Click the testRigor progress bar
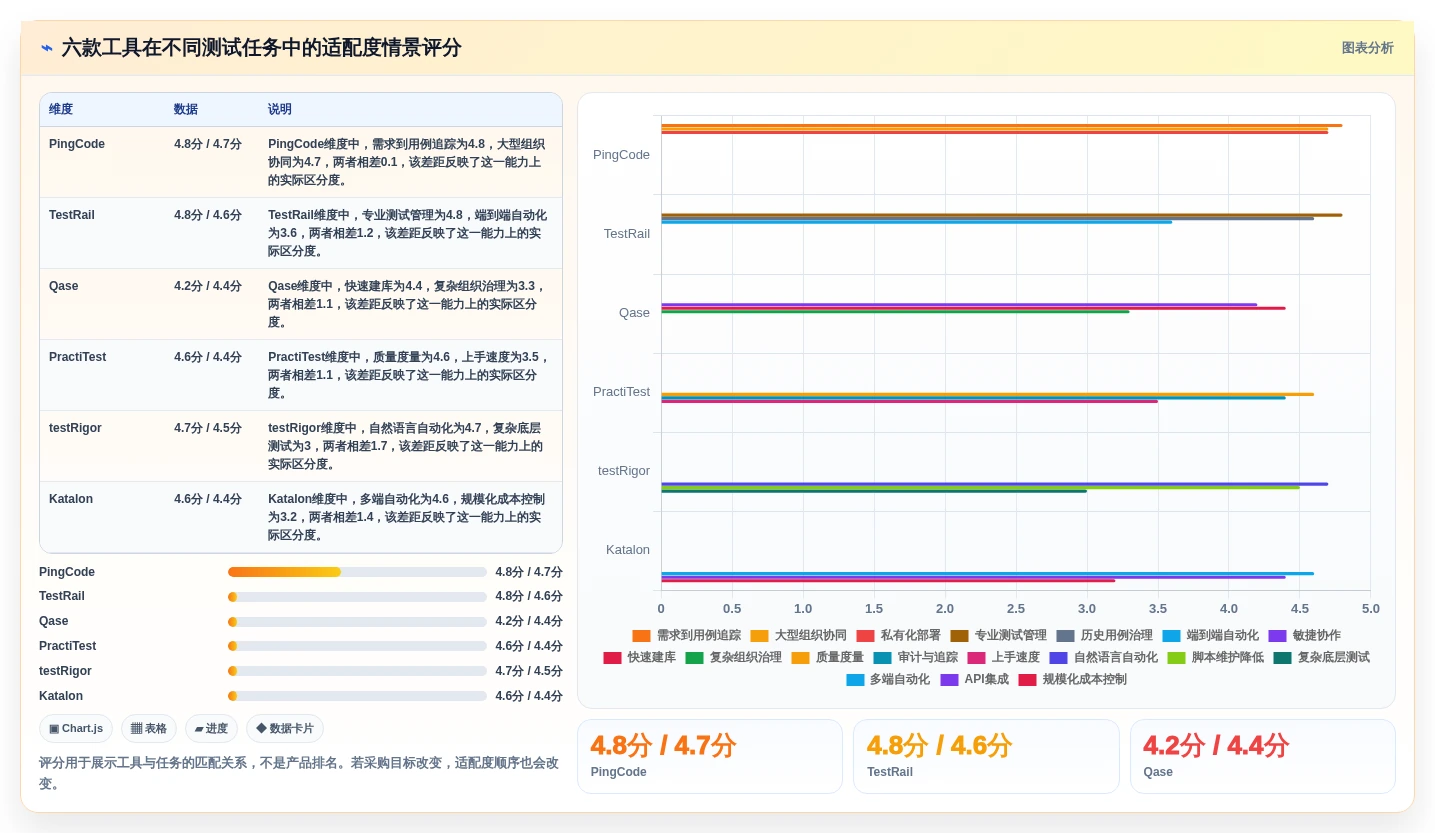This screenshot has width=1435, height=833. [x=357, y=671]
